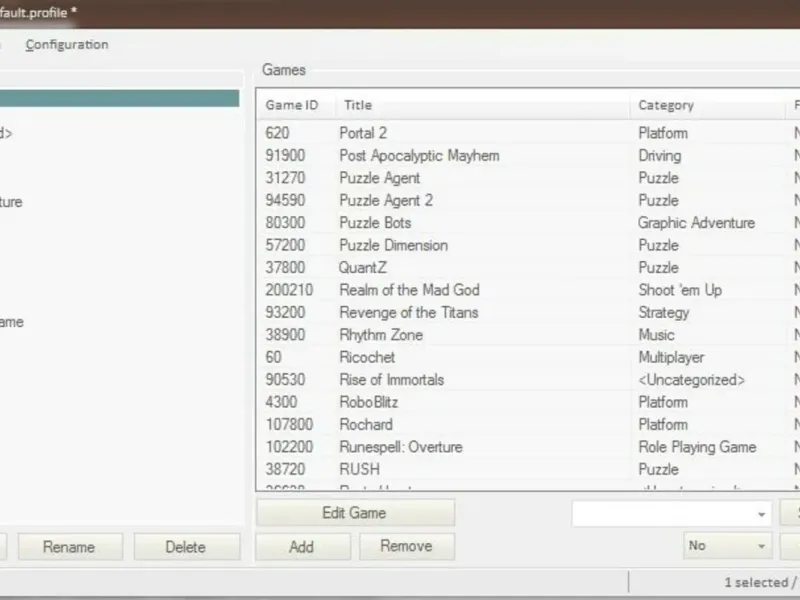Click the Remove game button
The width and height of the screenshot is (800, 600).
[407, 546]
